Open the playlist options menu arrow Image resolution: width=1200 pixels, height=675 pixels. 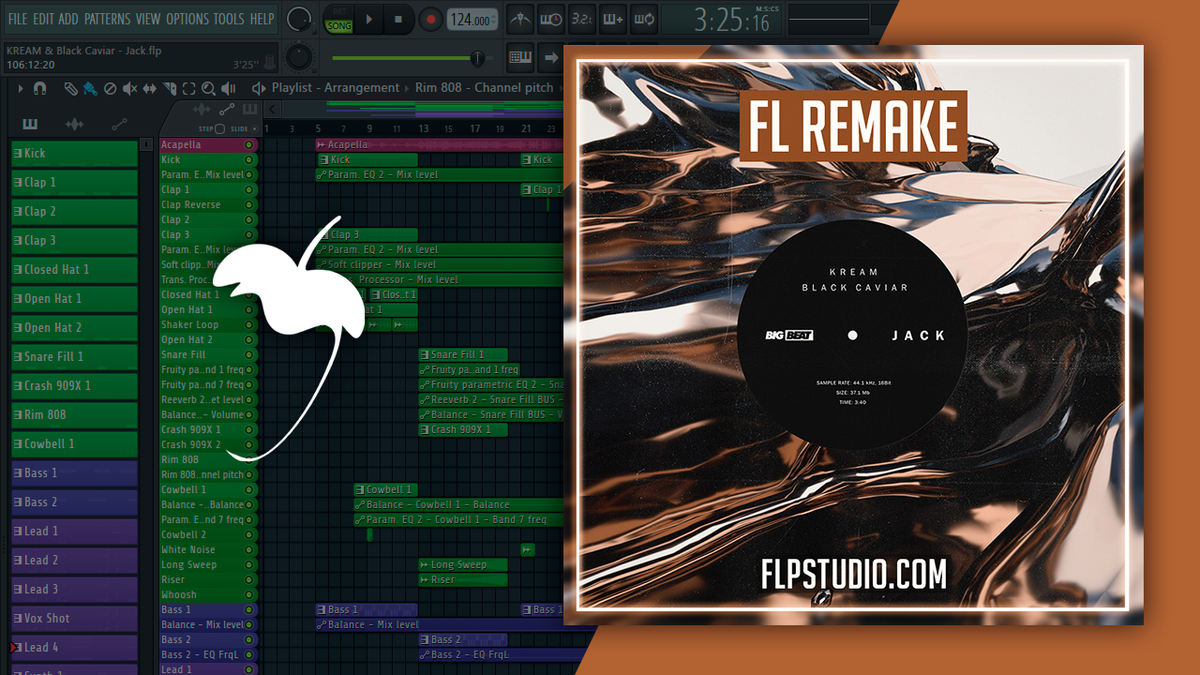pyautogui.click(x=20, y=88)
